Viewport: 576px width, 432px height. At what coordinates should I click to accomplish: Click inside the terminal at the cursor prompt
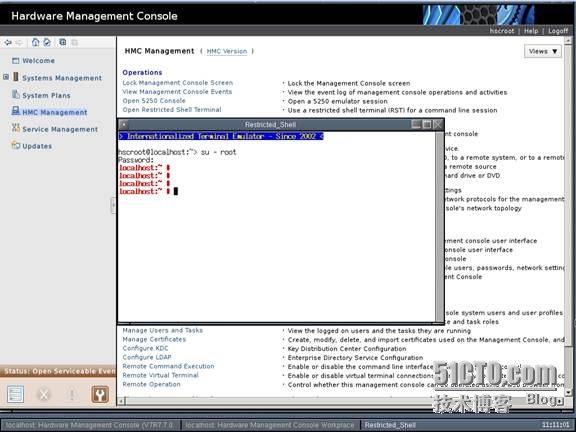pyautogui.click(x=176, y=191)
